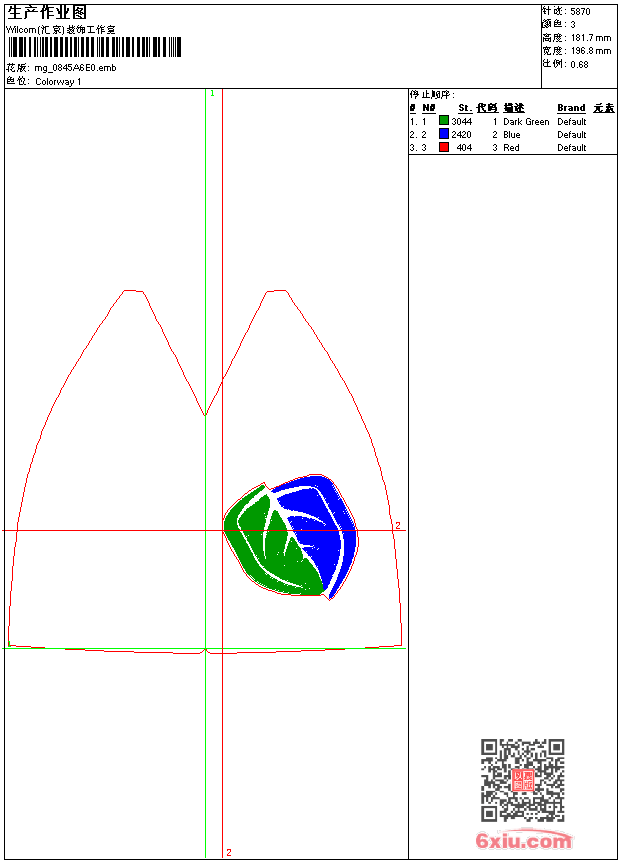This screenshot has height=860, width=620.
Task: Open the 6xiu.com watermark link
Action: 523,841
